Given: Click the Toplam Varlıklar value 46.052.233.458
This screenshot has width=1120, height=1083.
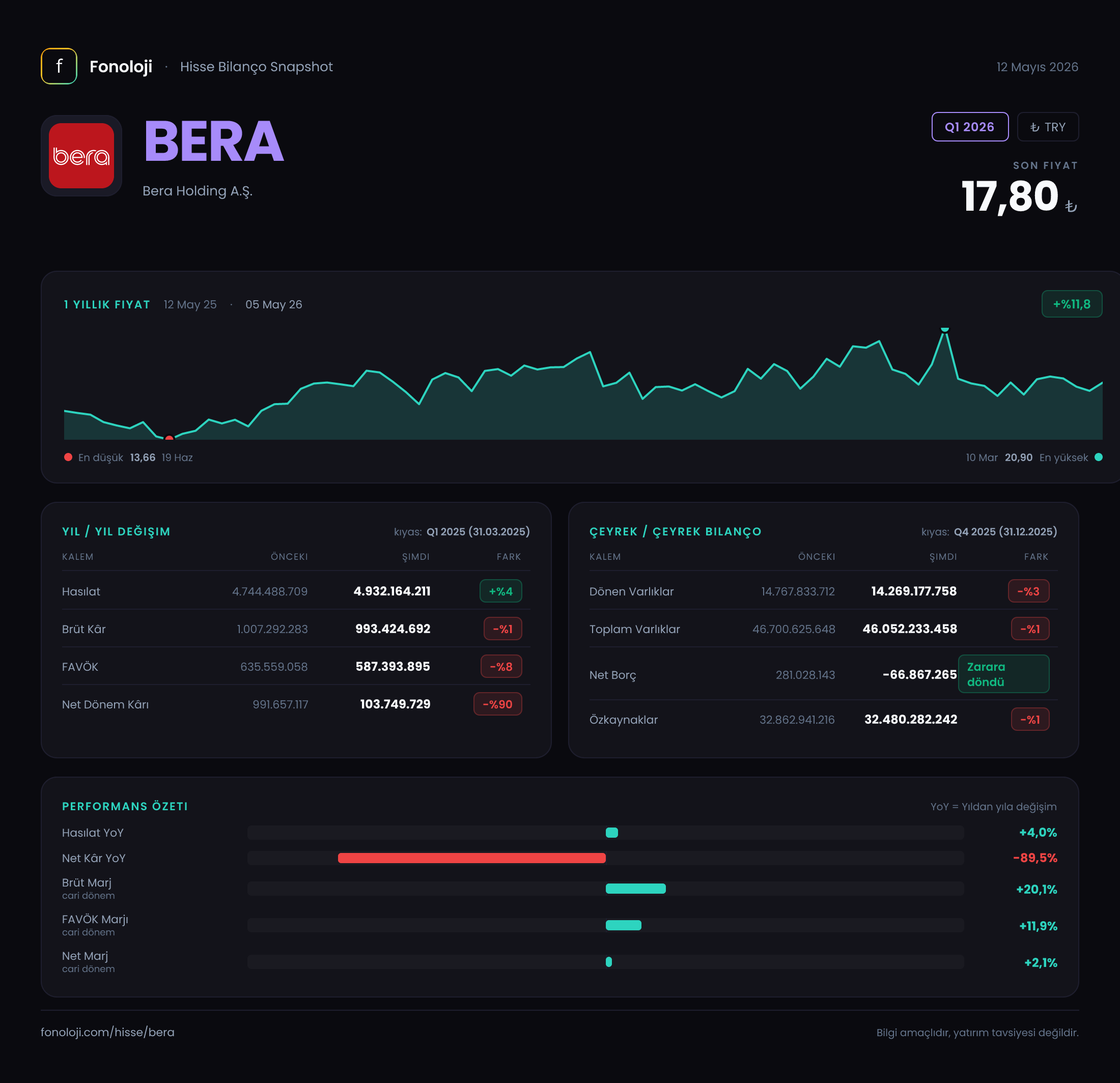Looking at the screenshot, I should click(910, 629).
